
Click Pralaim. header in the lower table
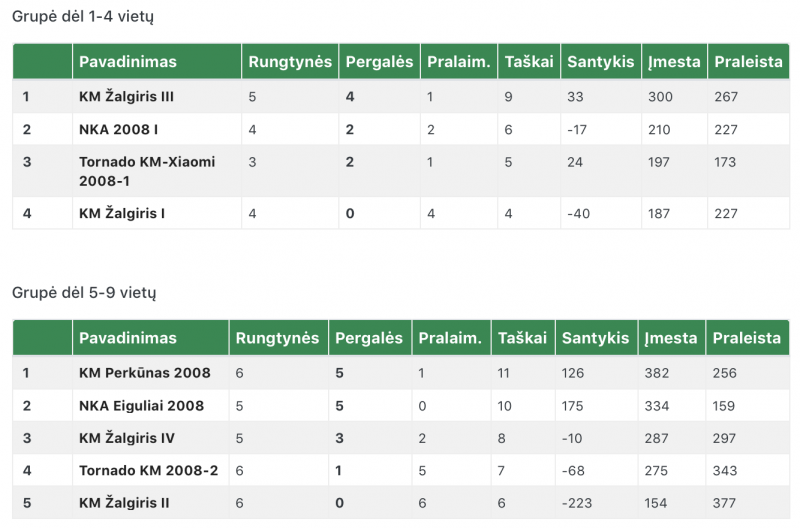tap(450, 338)
